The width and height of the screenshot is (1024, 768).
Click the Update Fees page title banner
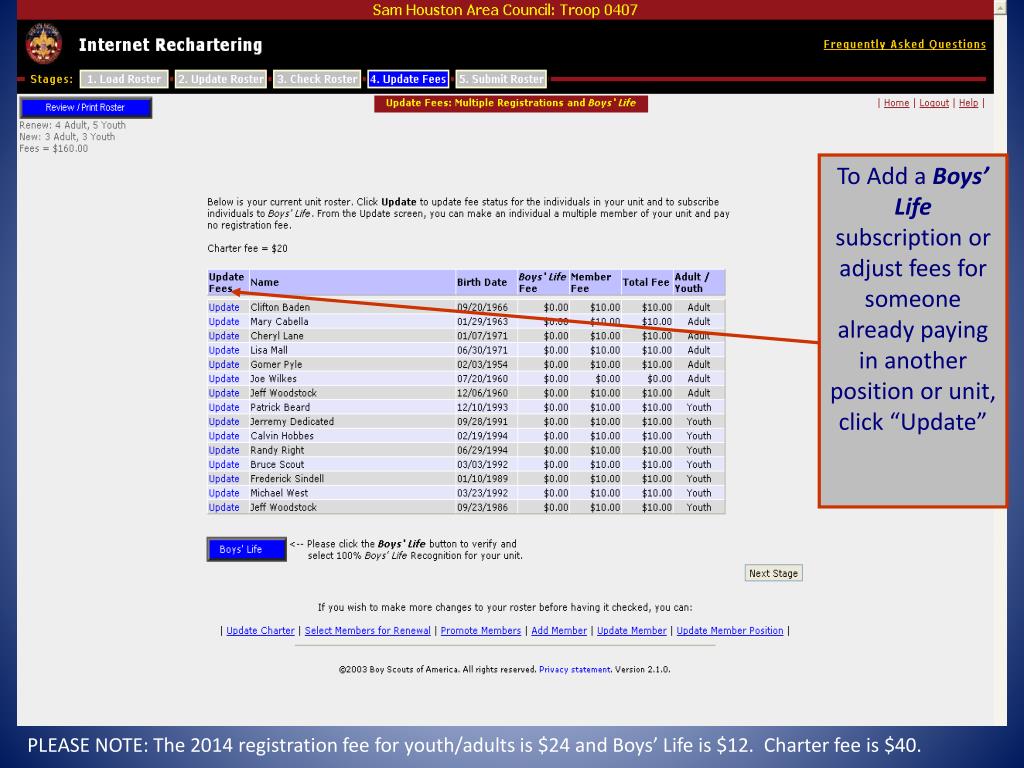point(511,103)
